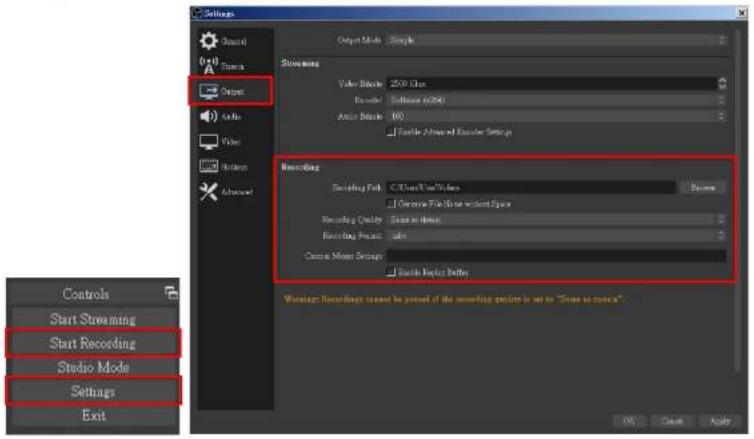754x439 pixels.
Task: Open the Audio Bitrate dropdown
Action: point(556,116)
